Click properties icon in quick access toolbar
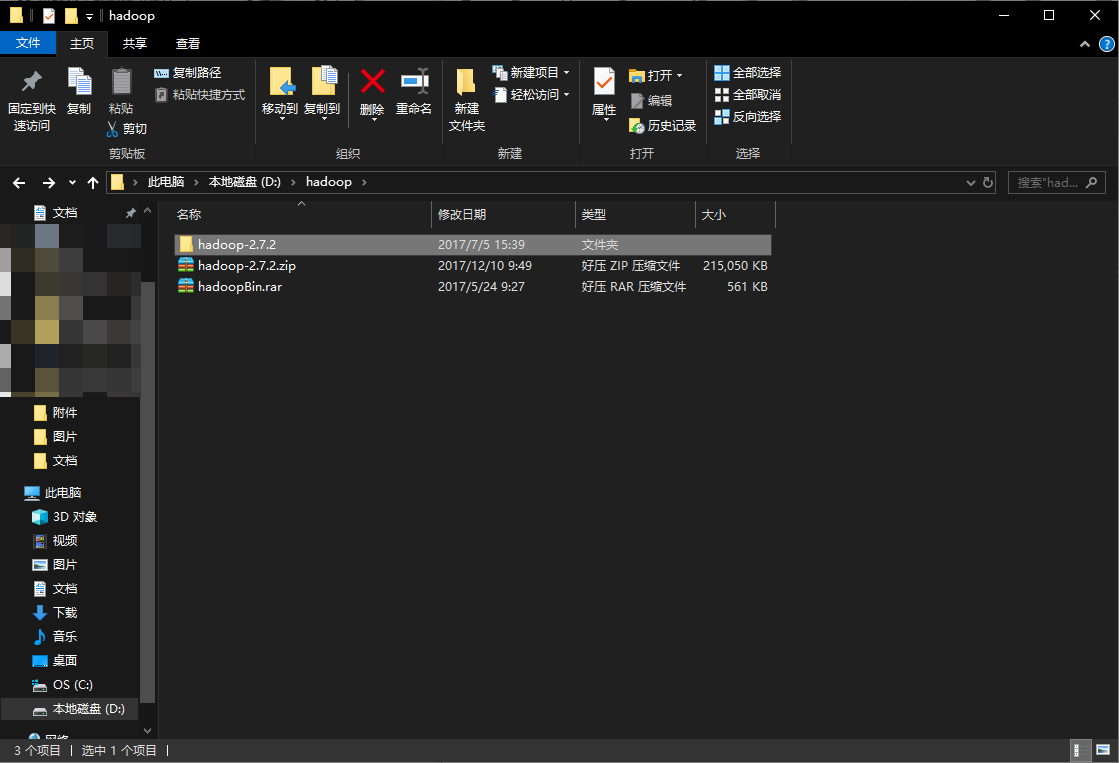 click(49, 16)
